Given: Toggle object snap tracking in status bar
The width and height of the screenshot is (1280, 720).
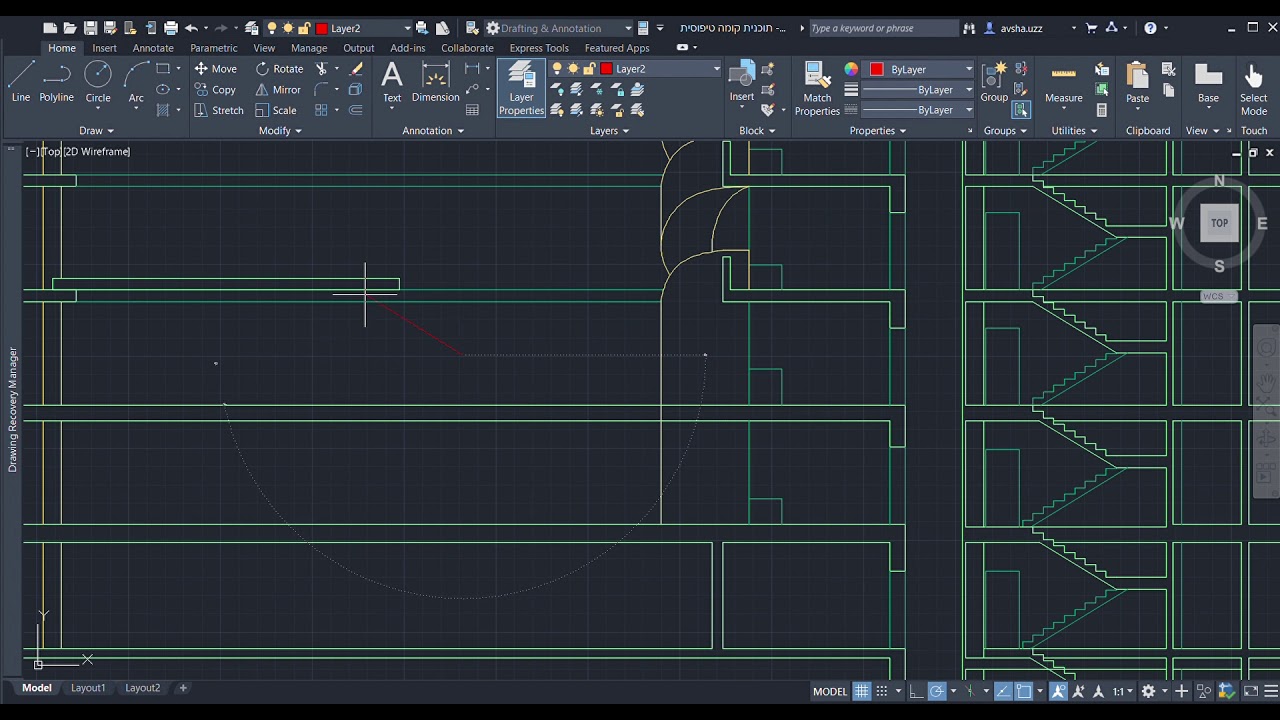Looking at the screenshot, I should pyautogui.click(x=1003, y=691).
